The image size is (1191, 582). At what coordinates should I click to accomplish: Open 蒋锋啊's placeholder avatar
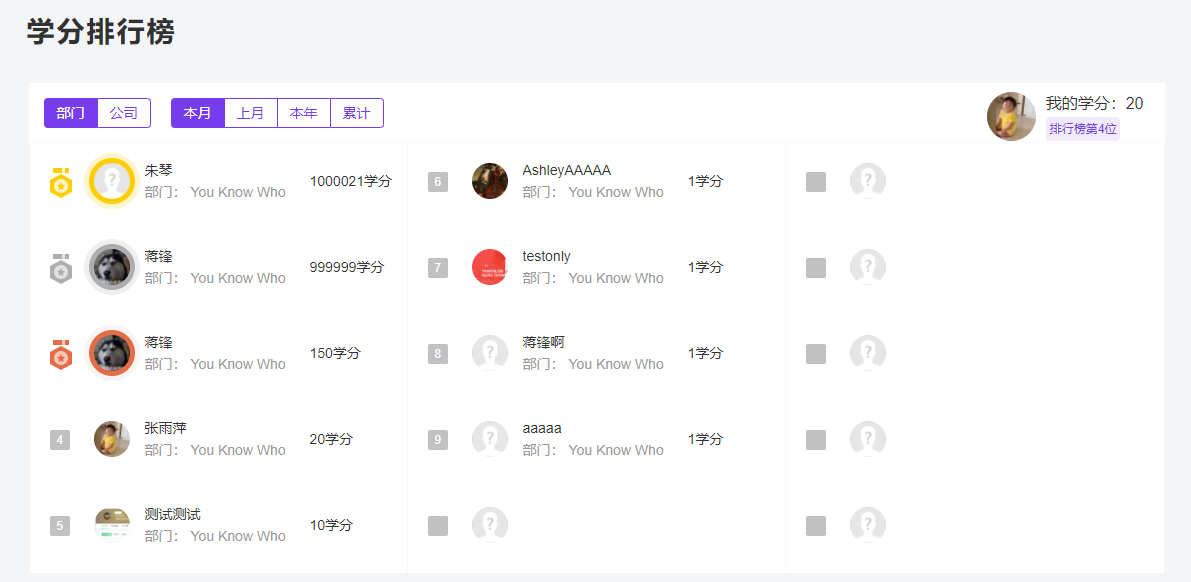coord(490,353)
